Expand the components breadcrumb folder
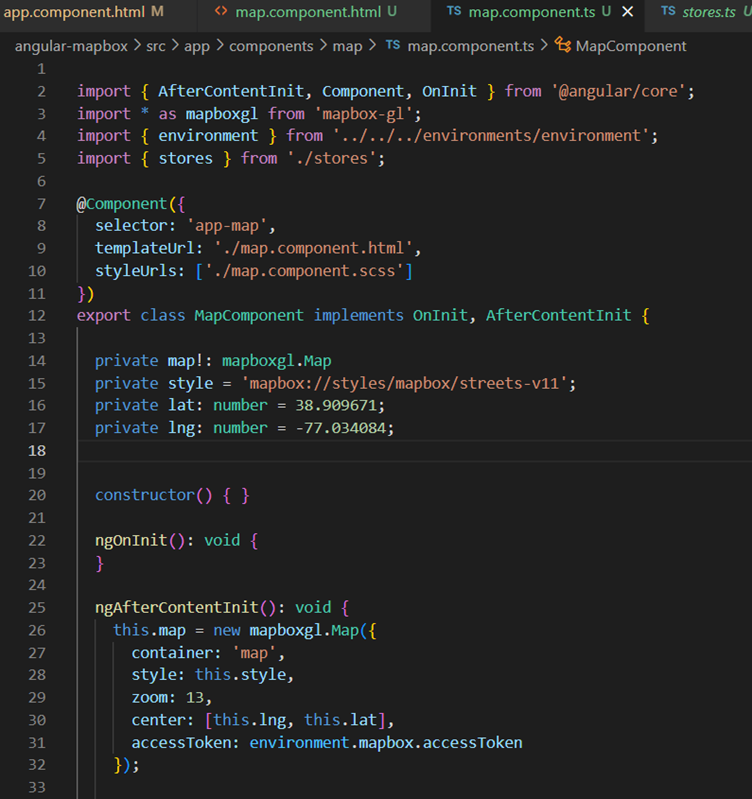The height and width of the screenshot is (799, 752). point(270,46)
